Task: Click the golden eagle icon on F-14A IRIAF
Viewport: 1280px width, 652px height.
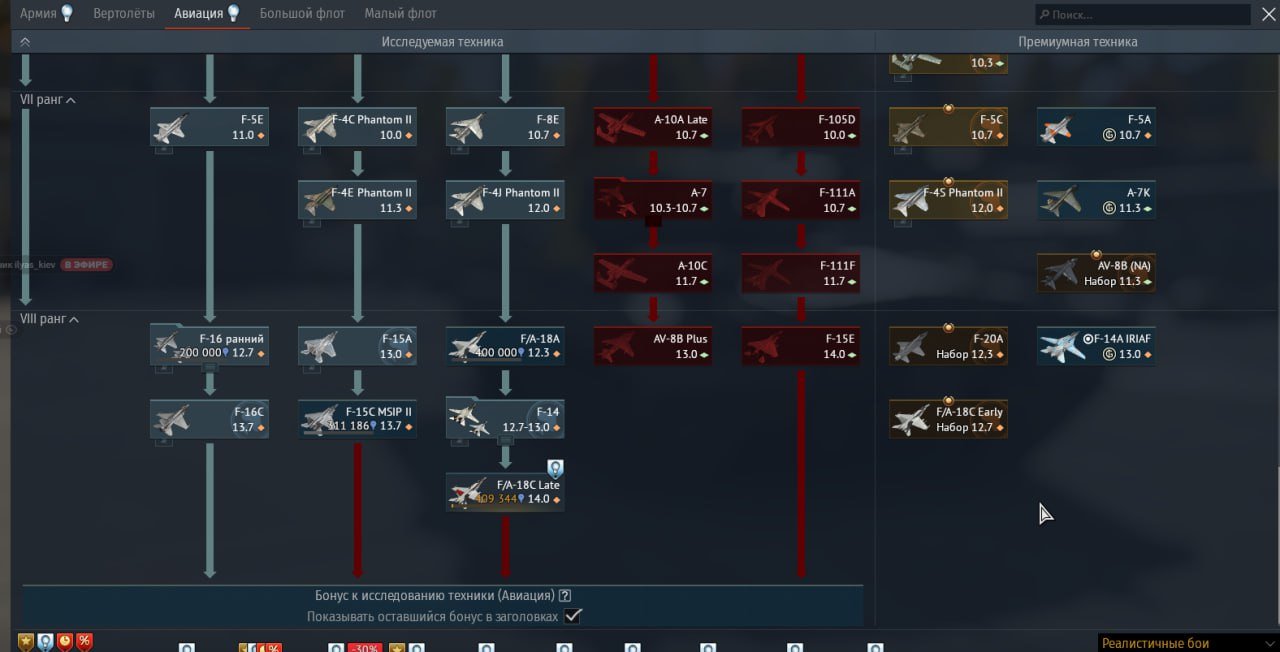Action: pos(1109,354)
